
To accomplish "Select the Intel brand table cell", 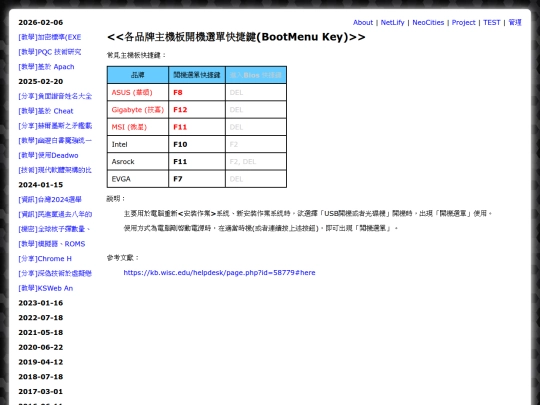I will point(138,144).
